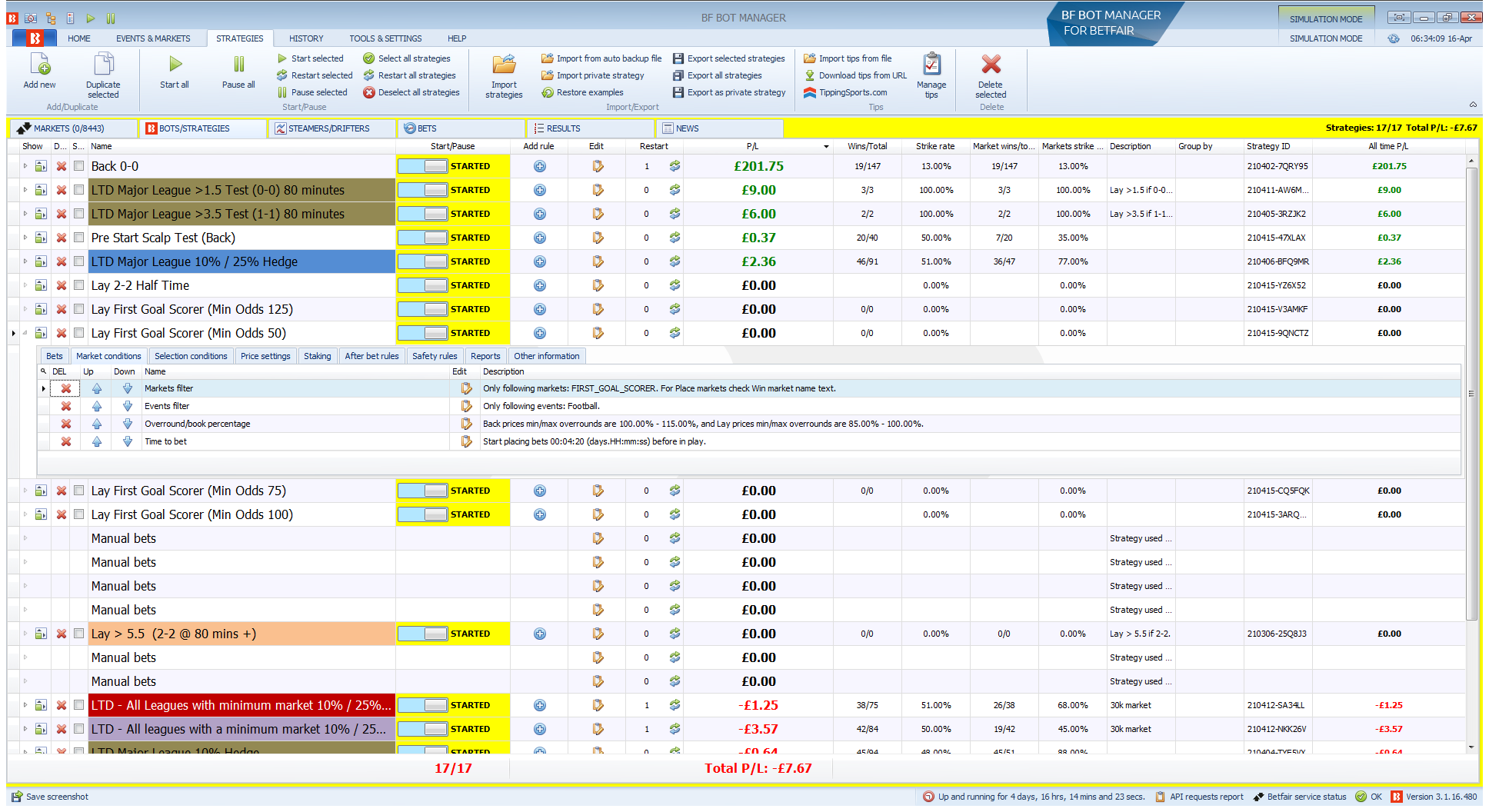Click the Pause all icon
Screen dimensions: 1489x812
238,65
